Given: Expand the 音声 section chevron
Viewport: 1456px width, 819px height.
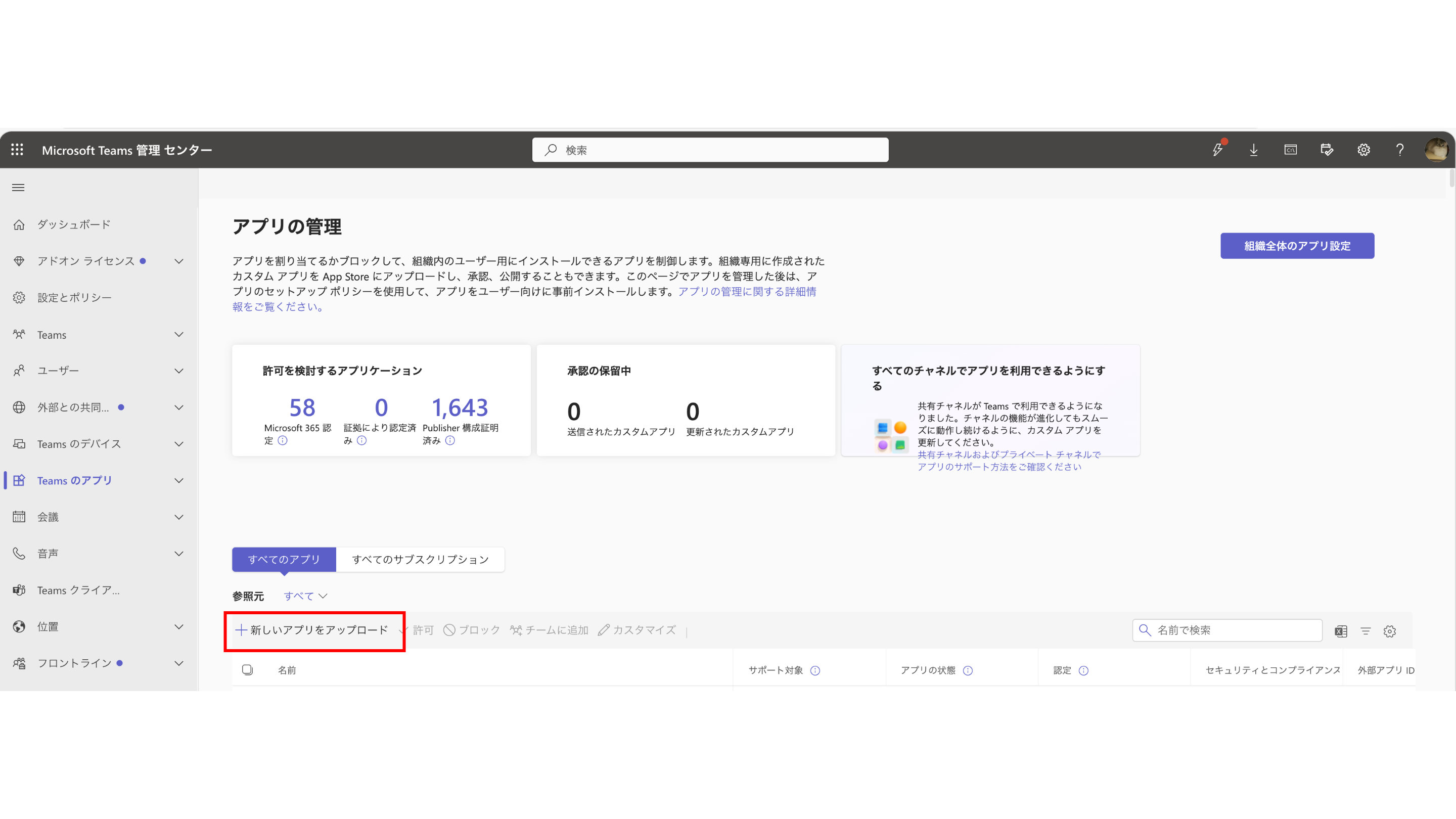Looking at the screenshot, I should click(x=179, y=554).
